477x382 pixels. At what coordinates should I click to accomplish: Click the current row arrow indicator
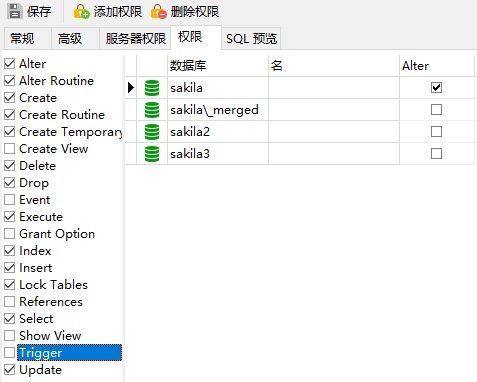[x=131, y=88]
